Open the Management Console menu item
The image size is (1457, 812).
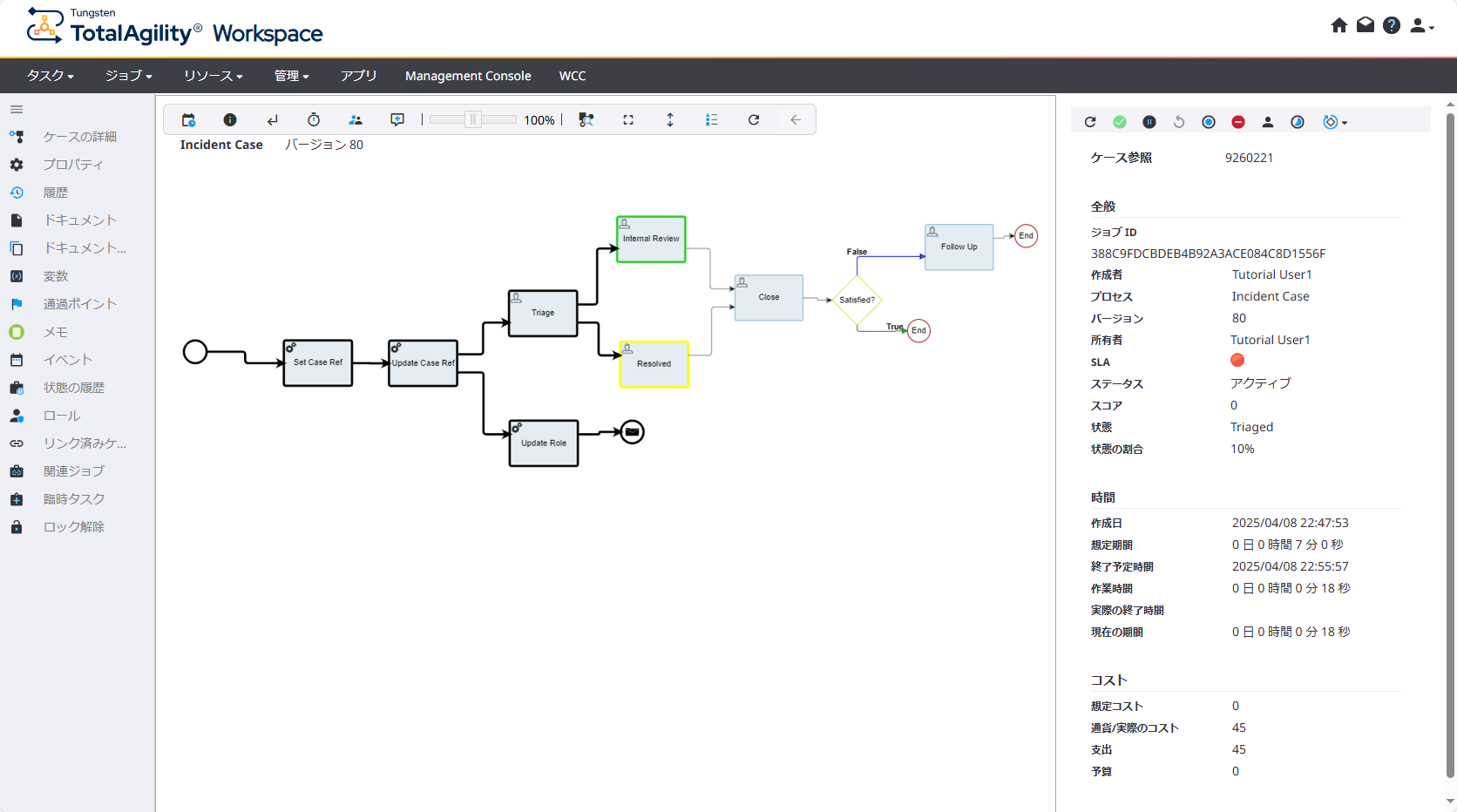click(x=468, y=76)
